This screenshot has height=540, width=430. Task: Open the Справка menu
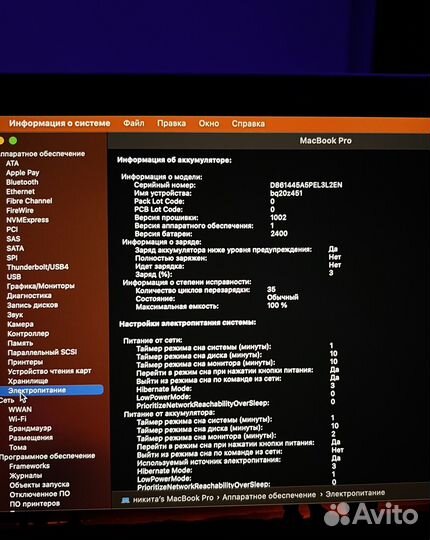point(248,124)
